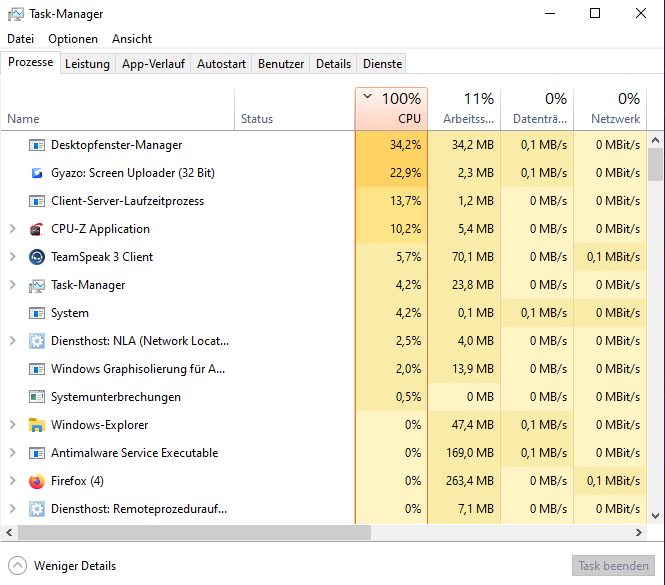Collapse view with Weniger Details arrow

pyautogui.click(x=17, y=565)
